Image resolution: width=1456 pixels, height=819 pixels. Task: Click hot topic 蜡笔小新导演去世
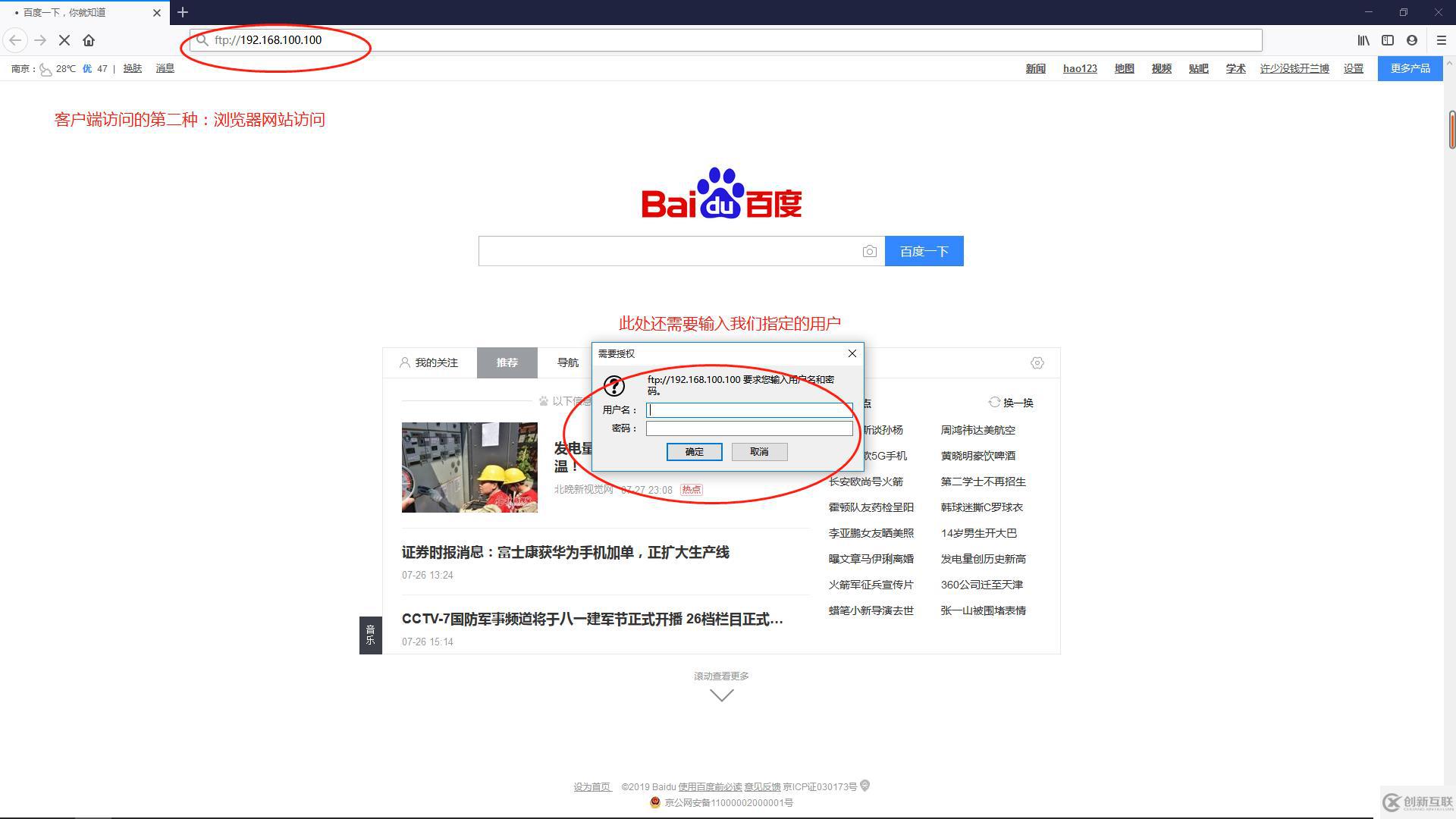[871, 610]
